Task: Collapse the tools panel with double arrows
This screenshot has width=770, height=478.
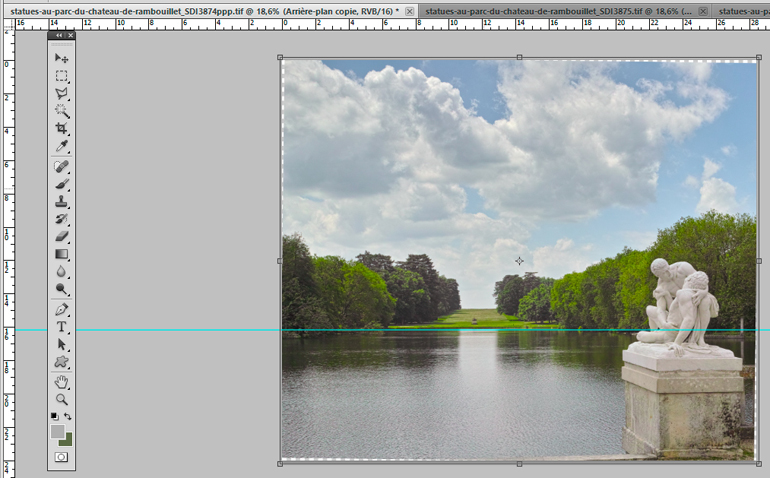Action: (59, 35)
